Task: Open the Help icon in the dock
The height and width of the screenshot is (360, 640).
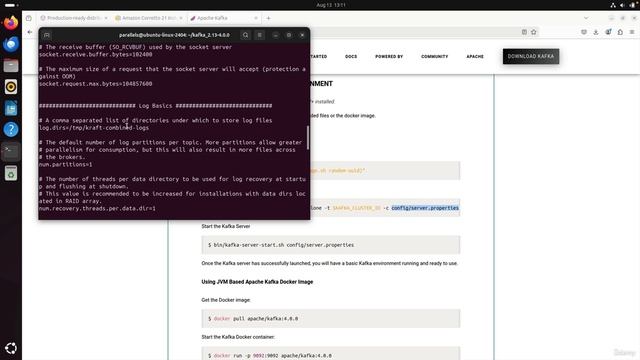Action: pyautogui.click(x=11, y=129)
